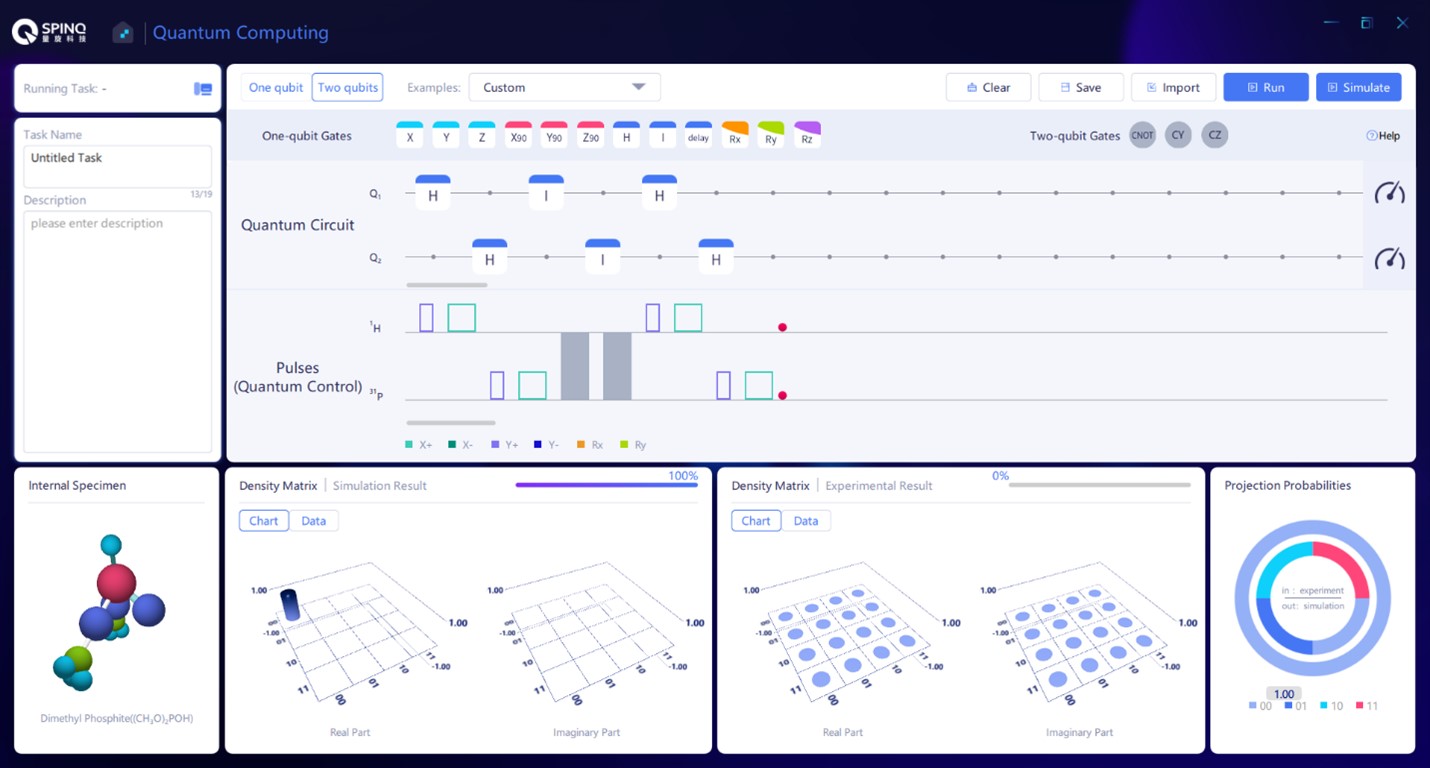Select the I gate placed on Q1

click(546, 193)
